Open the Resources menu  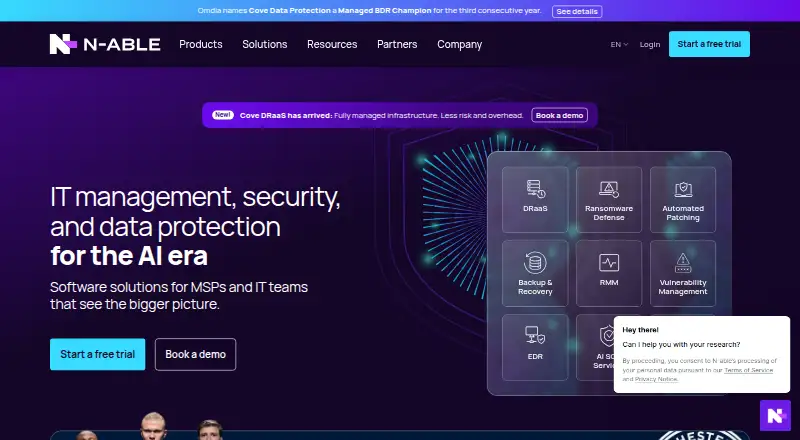click(x=332, y=44)
